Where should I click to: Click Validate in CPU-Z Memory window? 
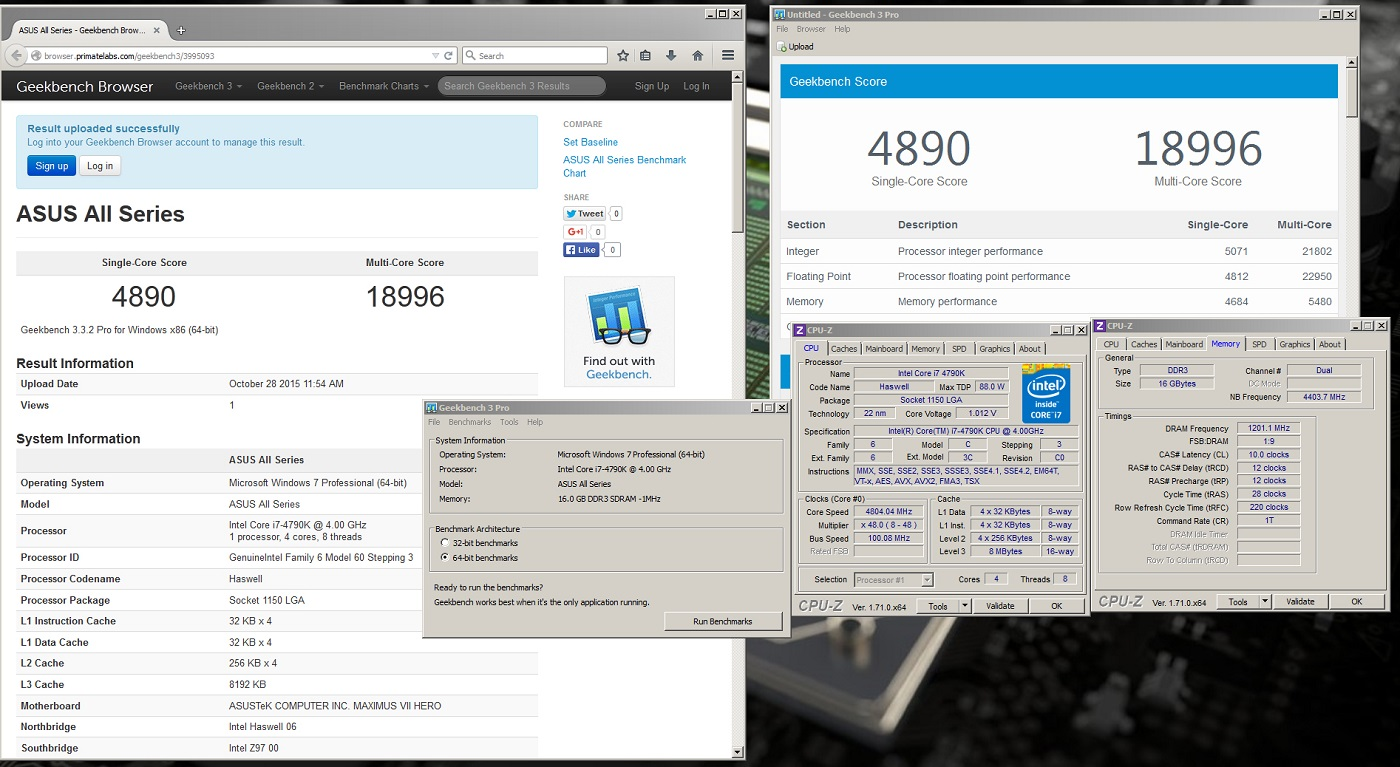pos(1300,602)
